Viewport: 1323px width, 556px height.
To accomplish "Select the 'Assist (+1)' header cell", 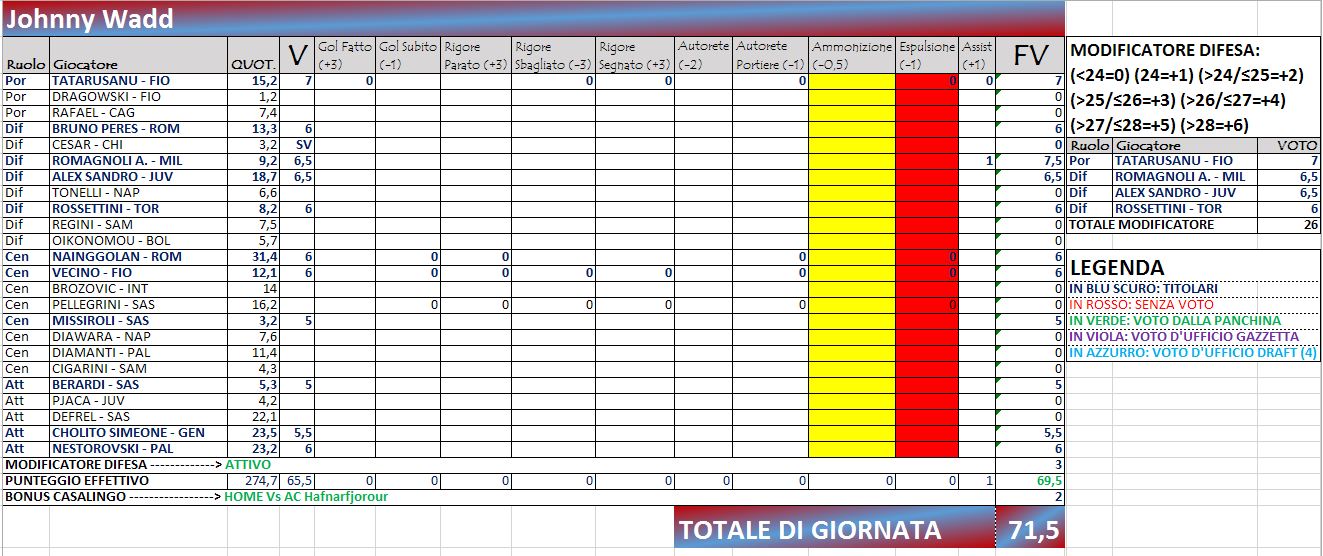I will (x=977, y=55).
